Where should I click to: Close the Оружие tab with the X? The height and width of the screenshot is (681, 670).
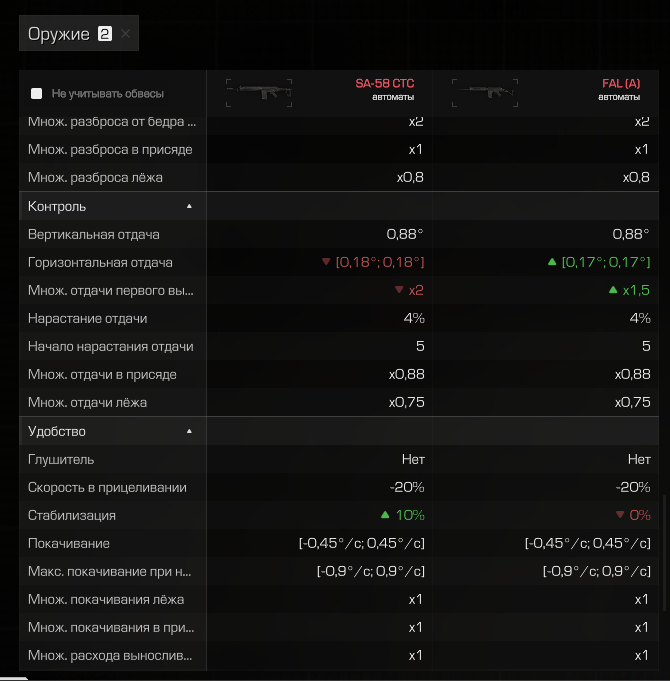point(125,33)
